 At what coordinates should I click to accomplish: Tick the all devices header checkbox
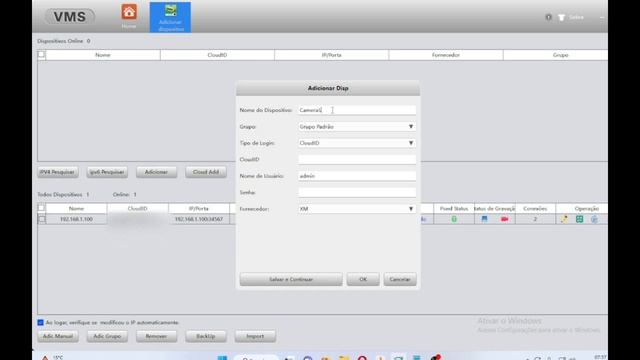point(41,208)
